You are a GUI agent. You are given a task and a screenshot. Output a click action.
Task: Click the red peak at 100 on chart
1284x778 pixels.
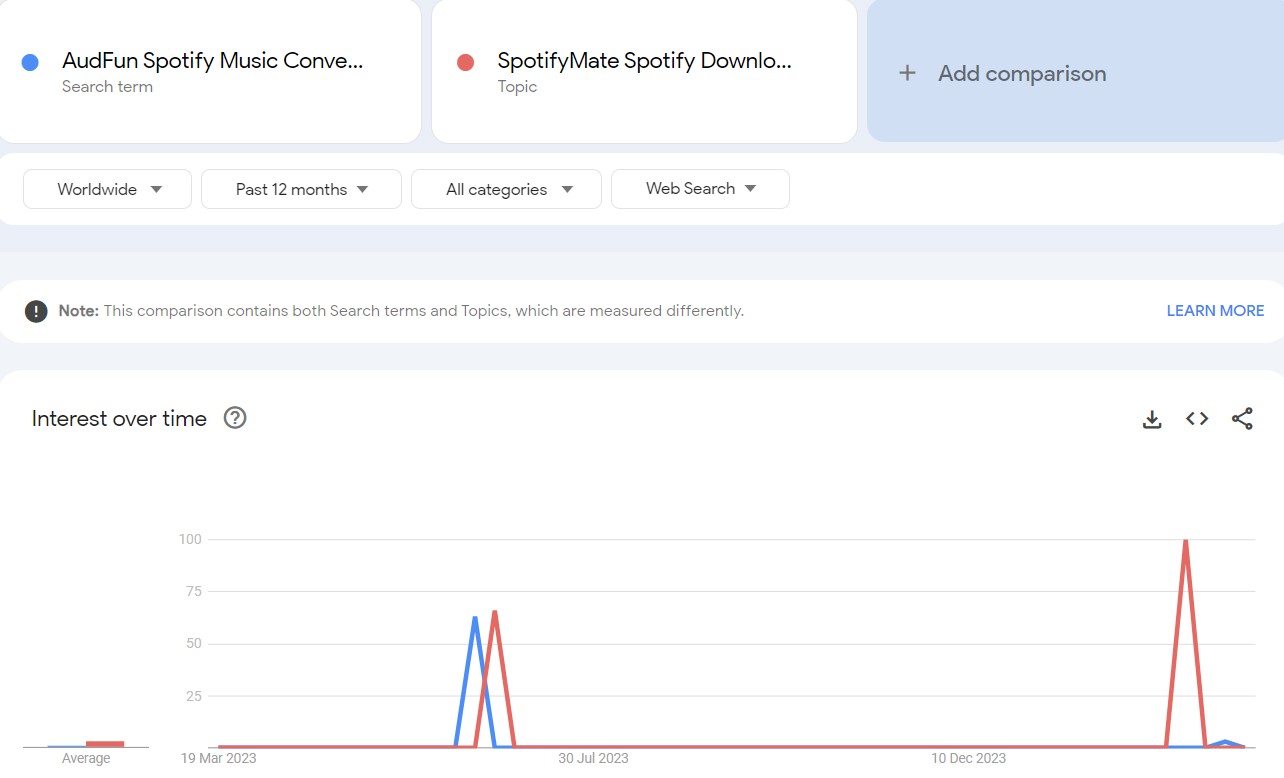(x=1185, y=541)
